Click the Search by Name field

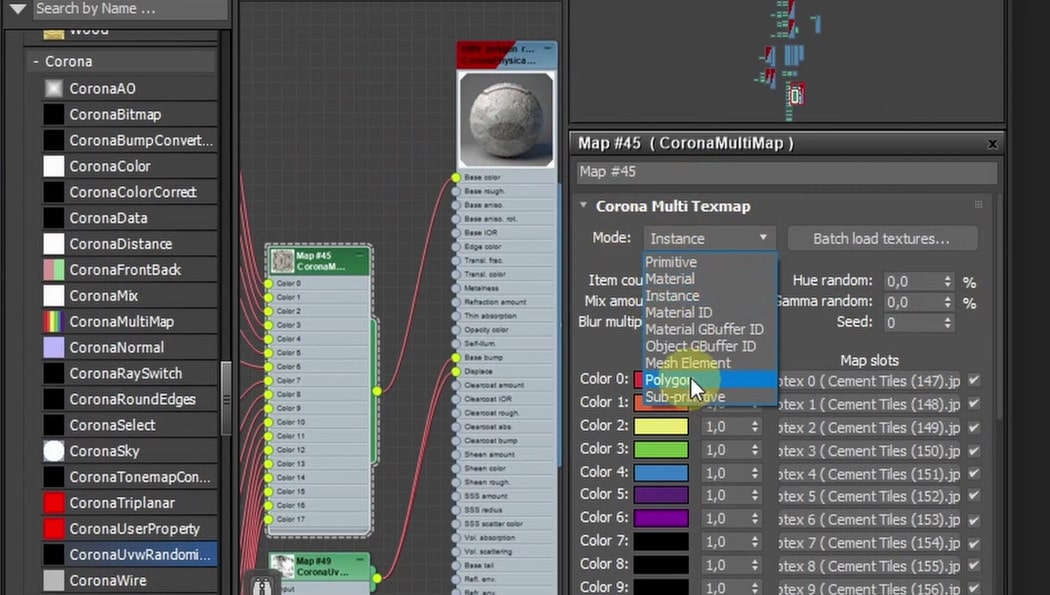tap(130, 9)
